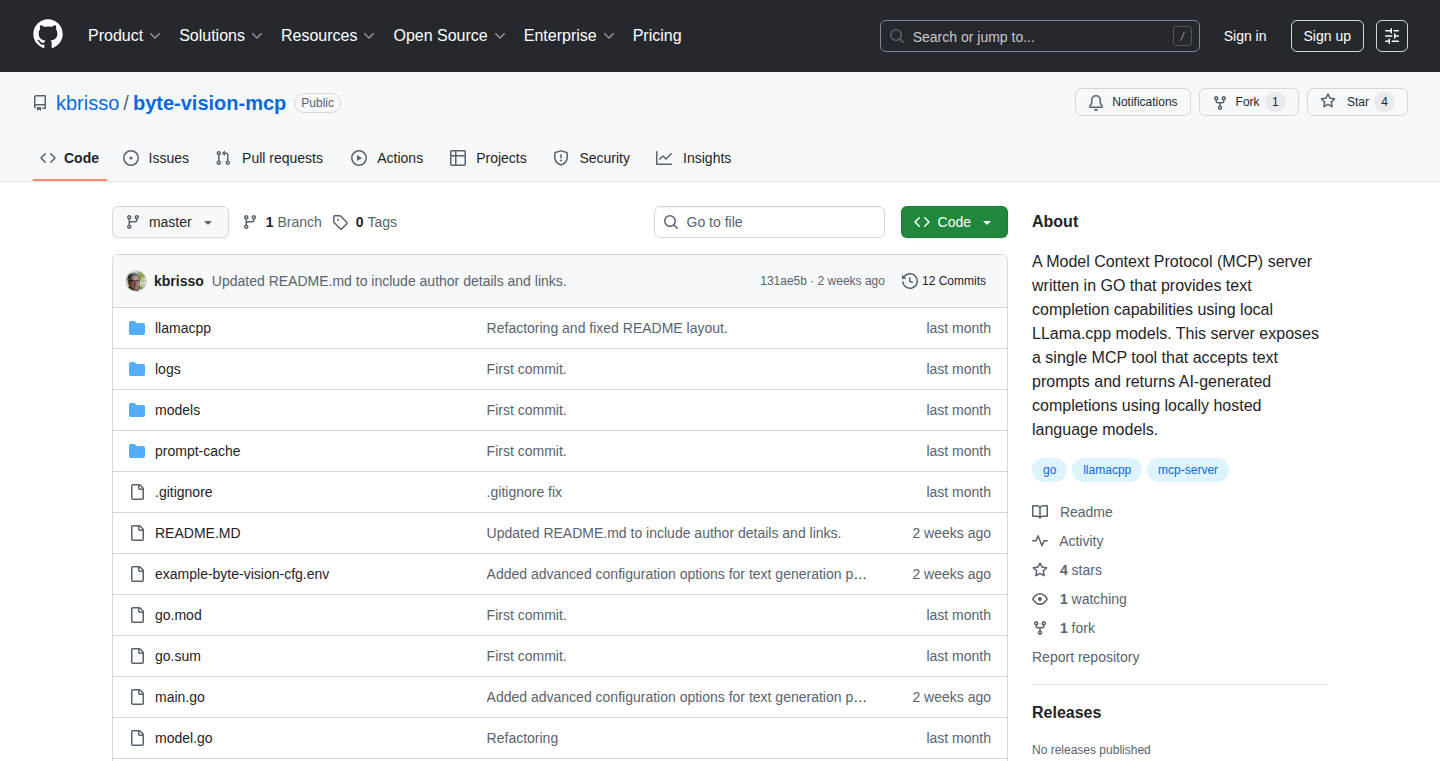This screenshot has width=1440, height=761.
Task: Open the 131ae5b commit hash
Action: 783,281
